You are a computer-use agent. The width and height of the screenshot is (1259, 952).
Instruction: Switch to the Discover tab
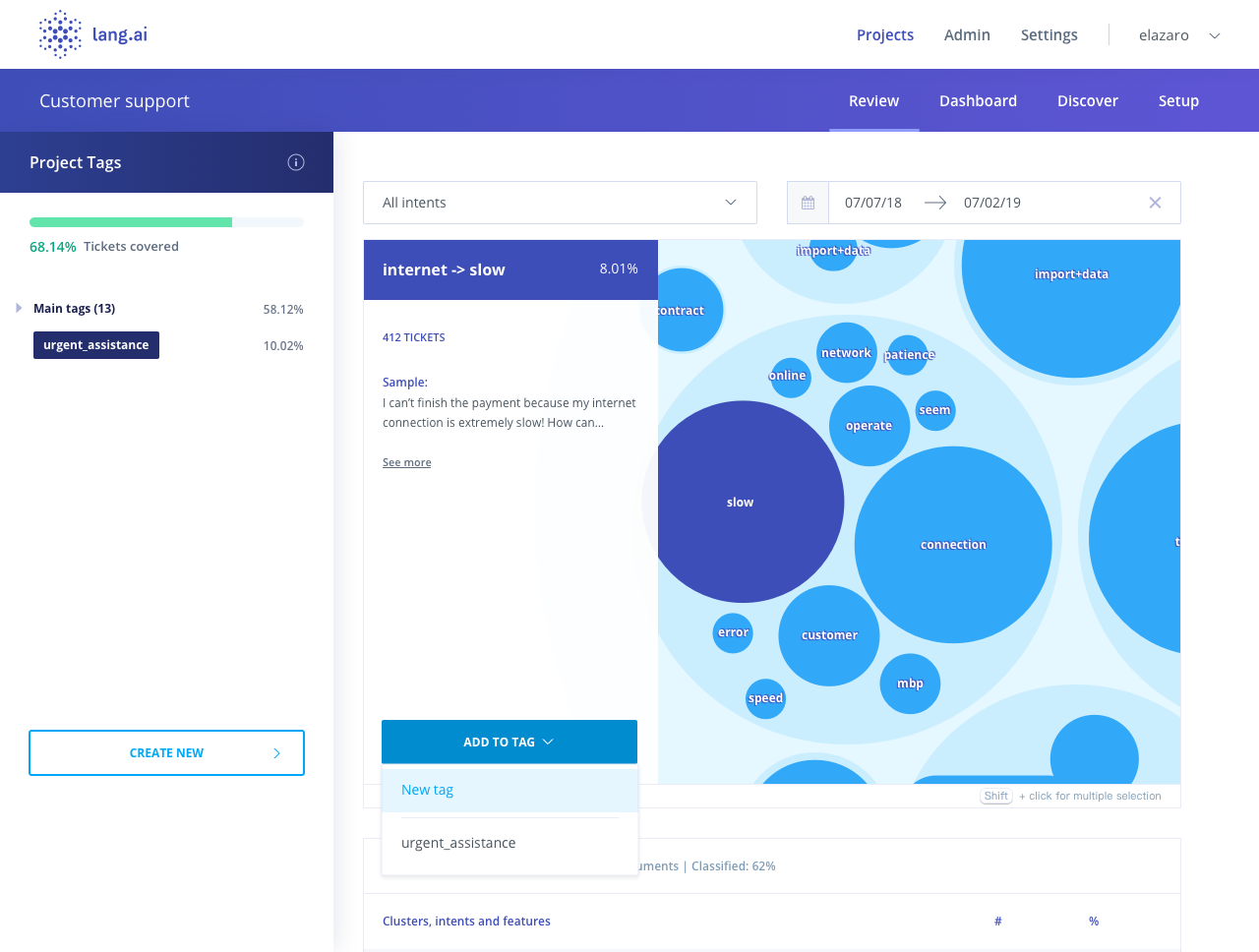point(1088,100)
